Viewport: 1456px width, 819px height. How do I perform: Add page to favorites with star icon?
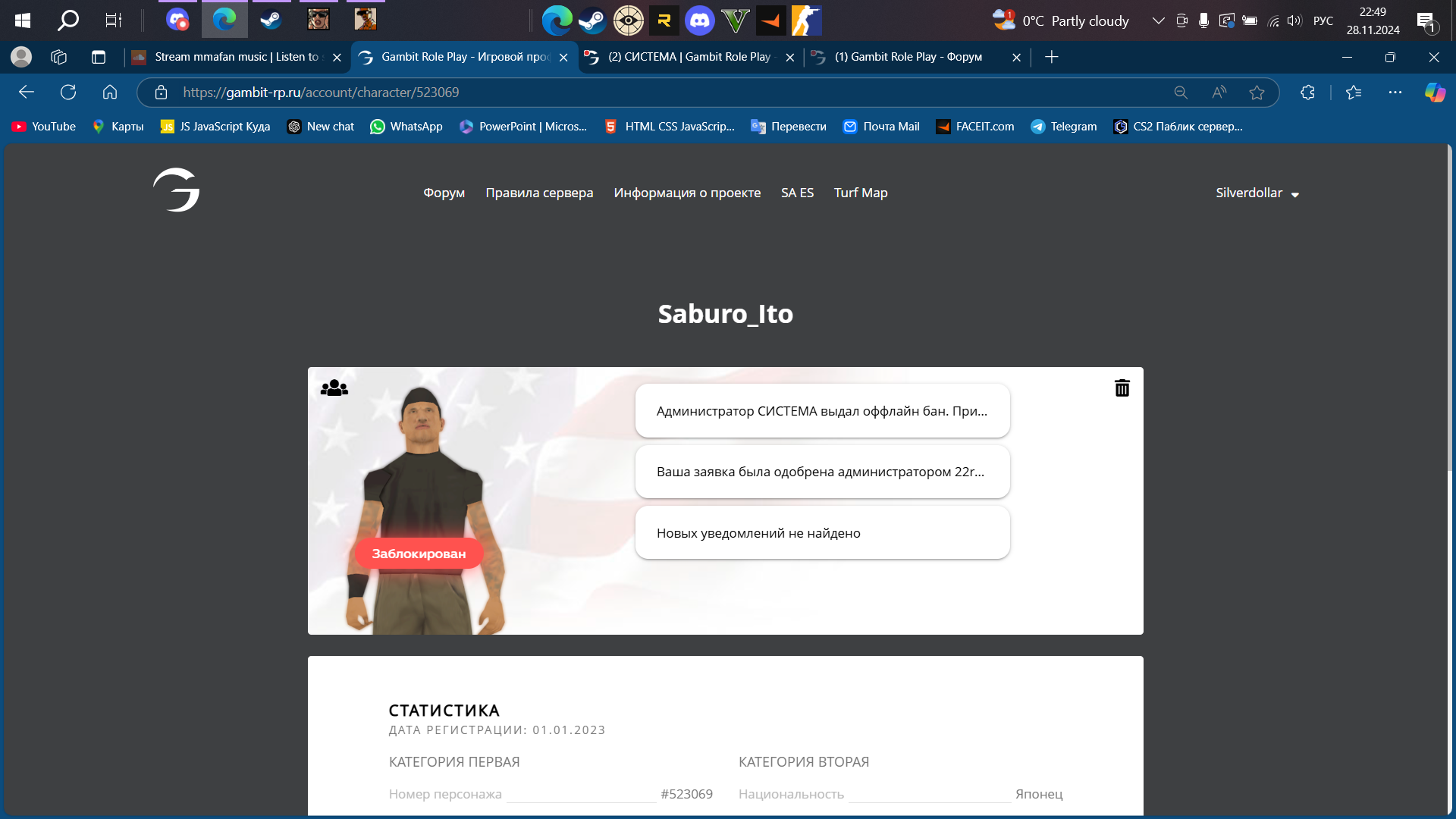[1257, 93]
